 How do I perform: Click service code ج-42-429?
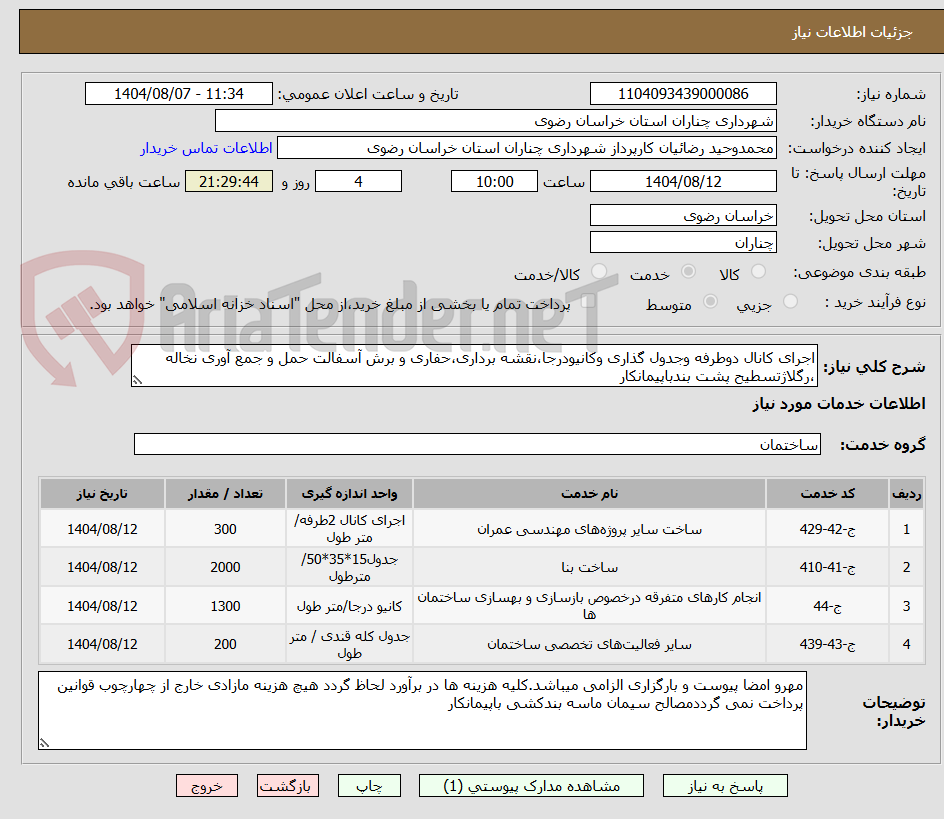(x=828, y=529)
